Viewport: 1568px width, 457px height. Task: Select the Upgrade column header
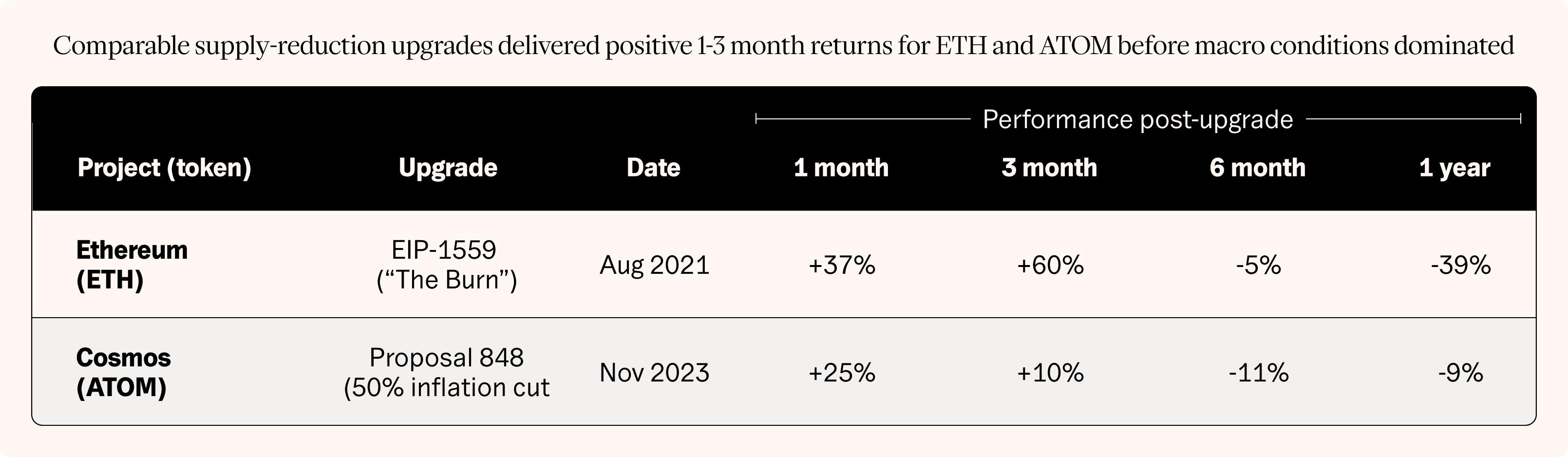coord(447,168)
